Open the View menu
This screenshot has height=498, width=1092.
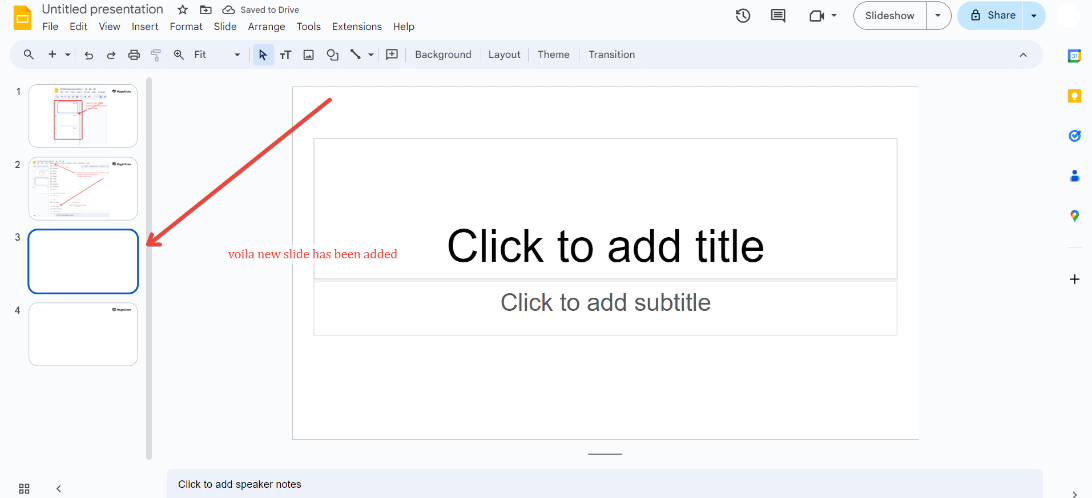109,26
